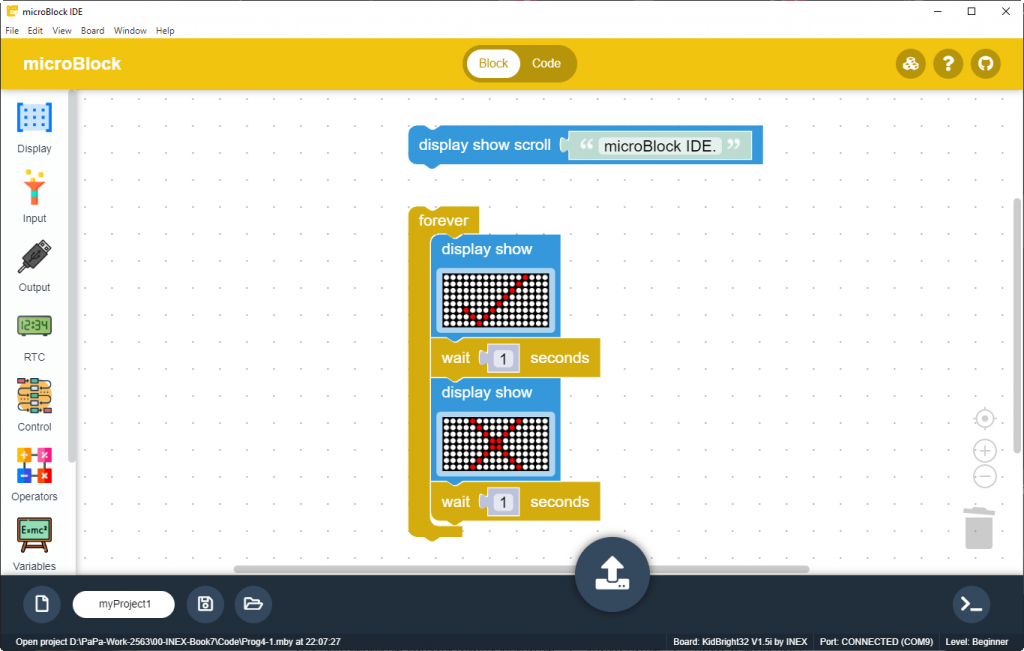Open the Window menu
The width and height of the screenshot is (1024, 651).
(130, 31)
